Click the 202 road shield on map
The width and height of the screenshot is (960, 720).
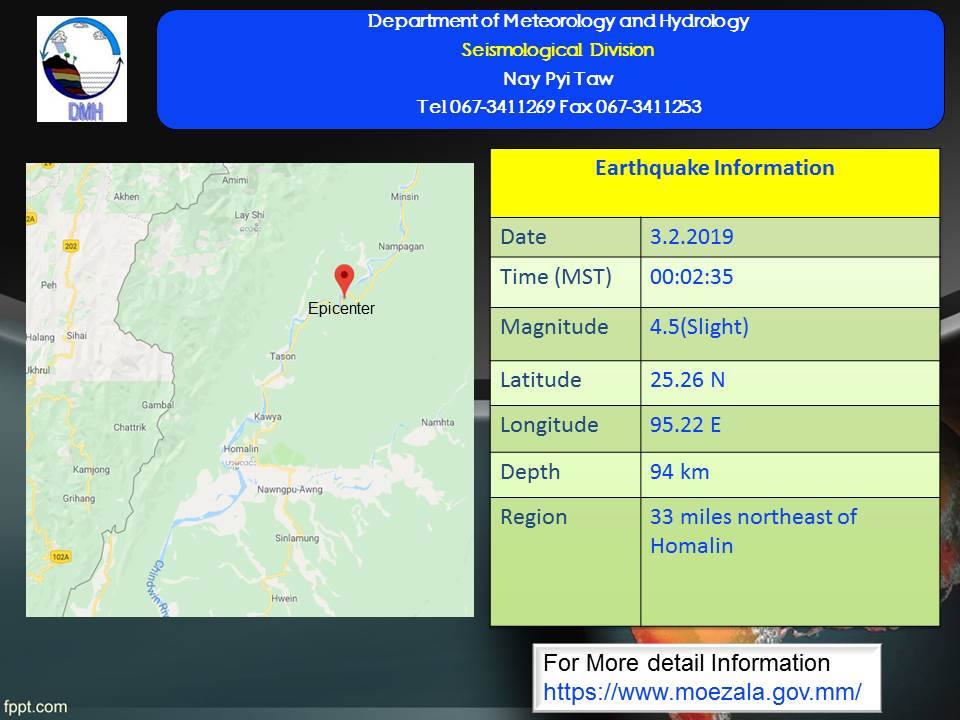70,246
